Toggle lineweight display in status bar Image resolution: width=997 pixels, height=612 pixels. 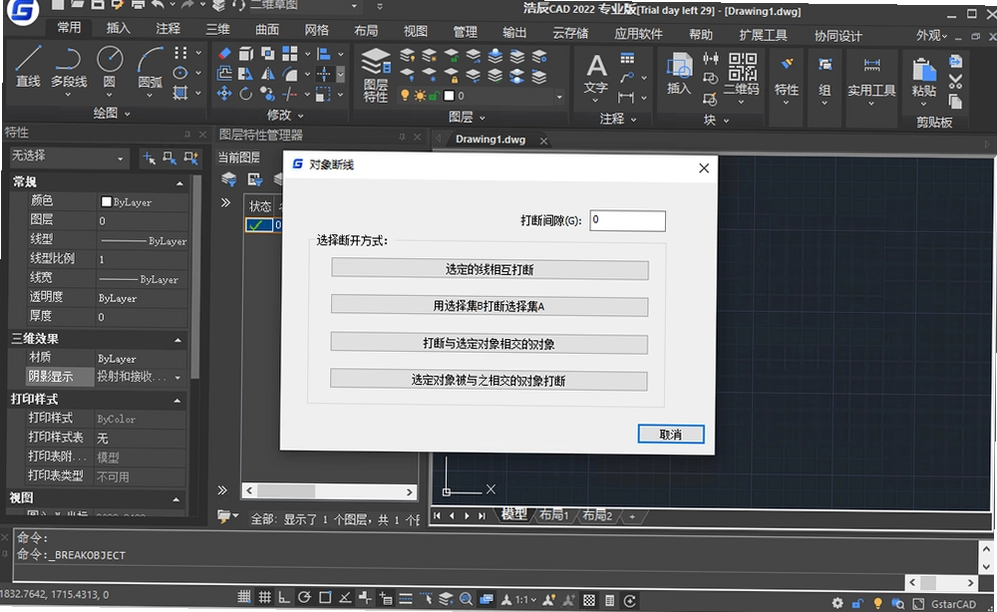(406, 598)
